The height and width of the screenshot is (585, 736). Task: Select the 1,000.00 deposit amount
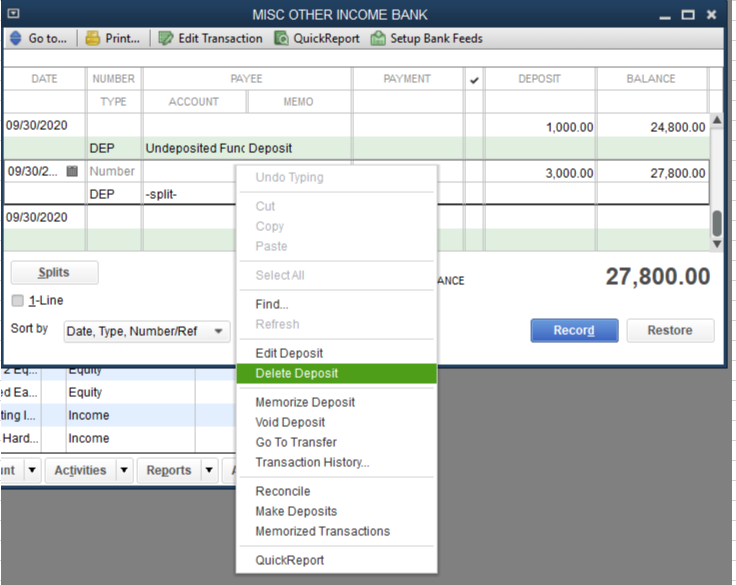pos(569,127)
